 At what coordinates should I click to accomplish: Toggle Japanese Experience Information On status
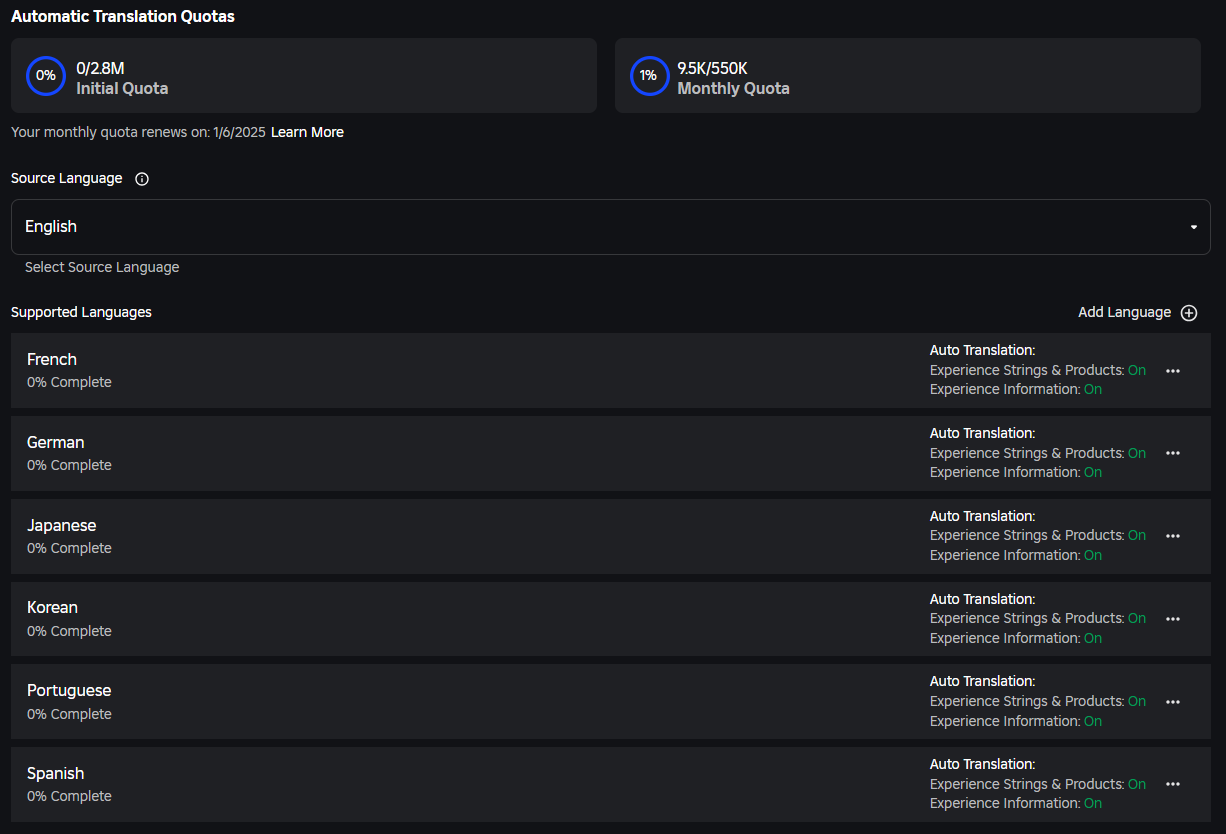1093,555
